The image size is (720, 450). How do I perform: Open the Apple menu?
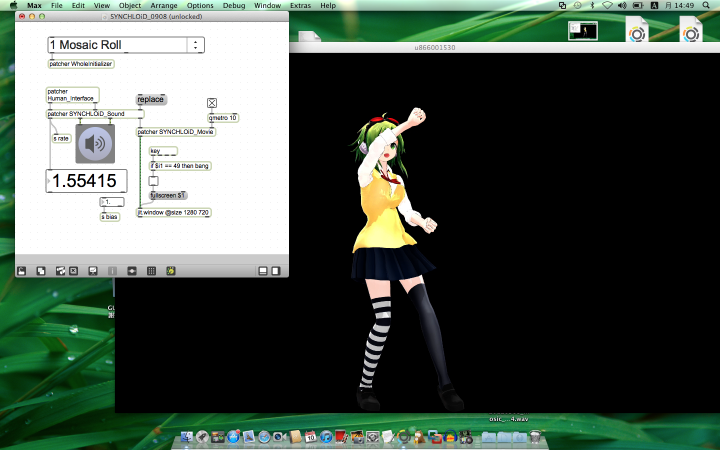point(13,5)
